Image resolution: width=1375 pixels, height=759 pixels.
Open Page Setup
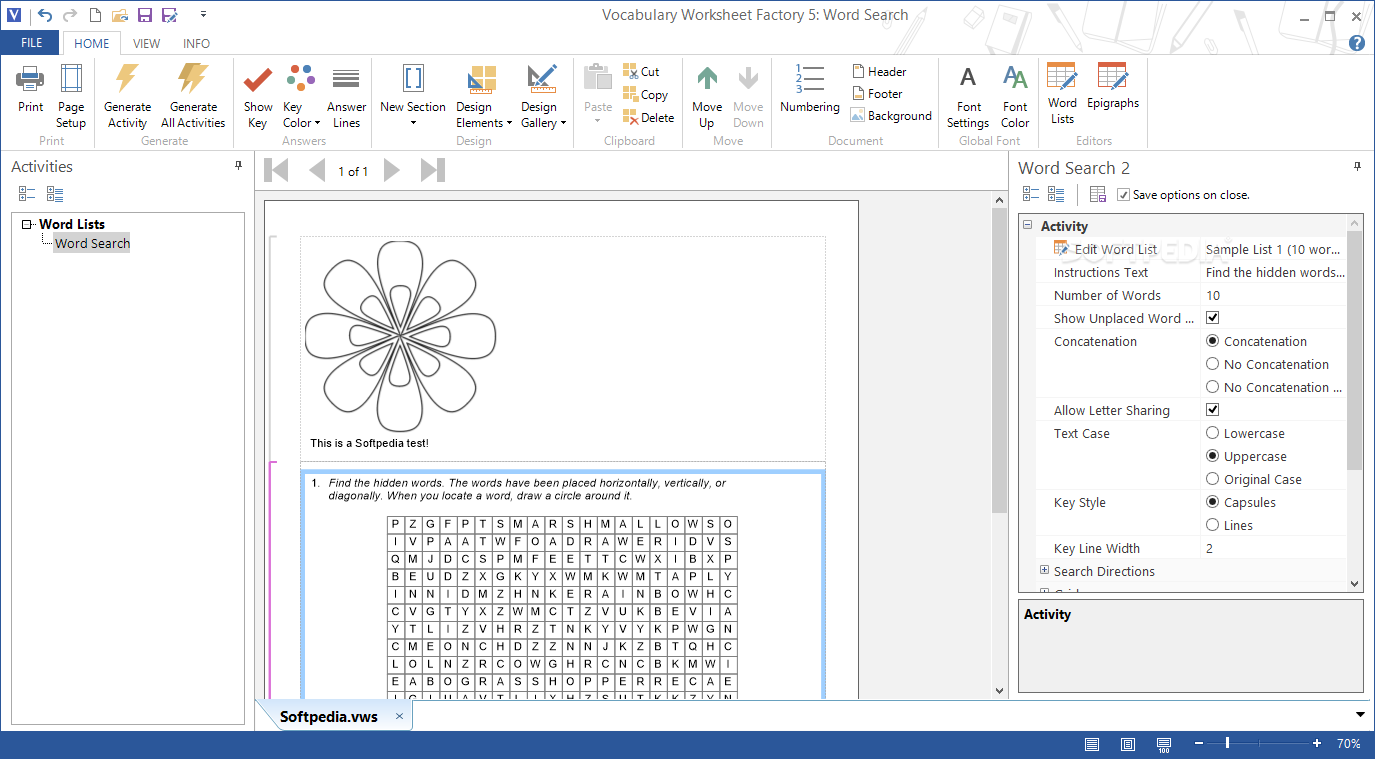(x=71, y=95)
